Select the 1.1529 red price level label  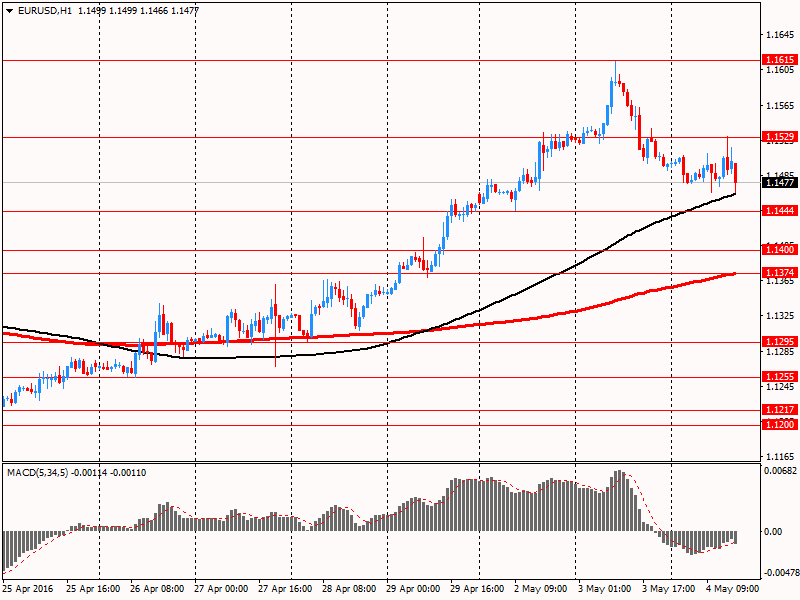[x=780, y=137]
